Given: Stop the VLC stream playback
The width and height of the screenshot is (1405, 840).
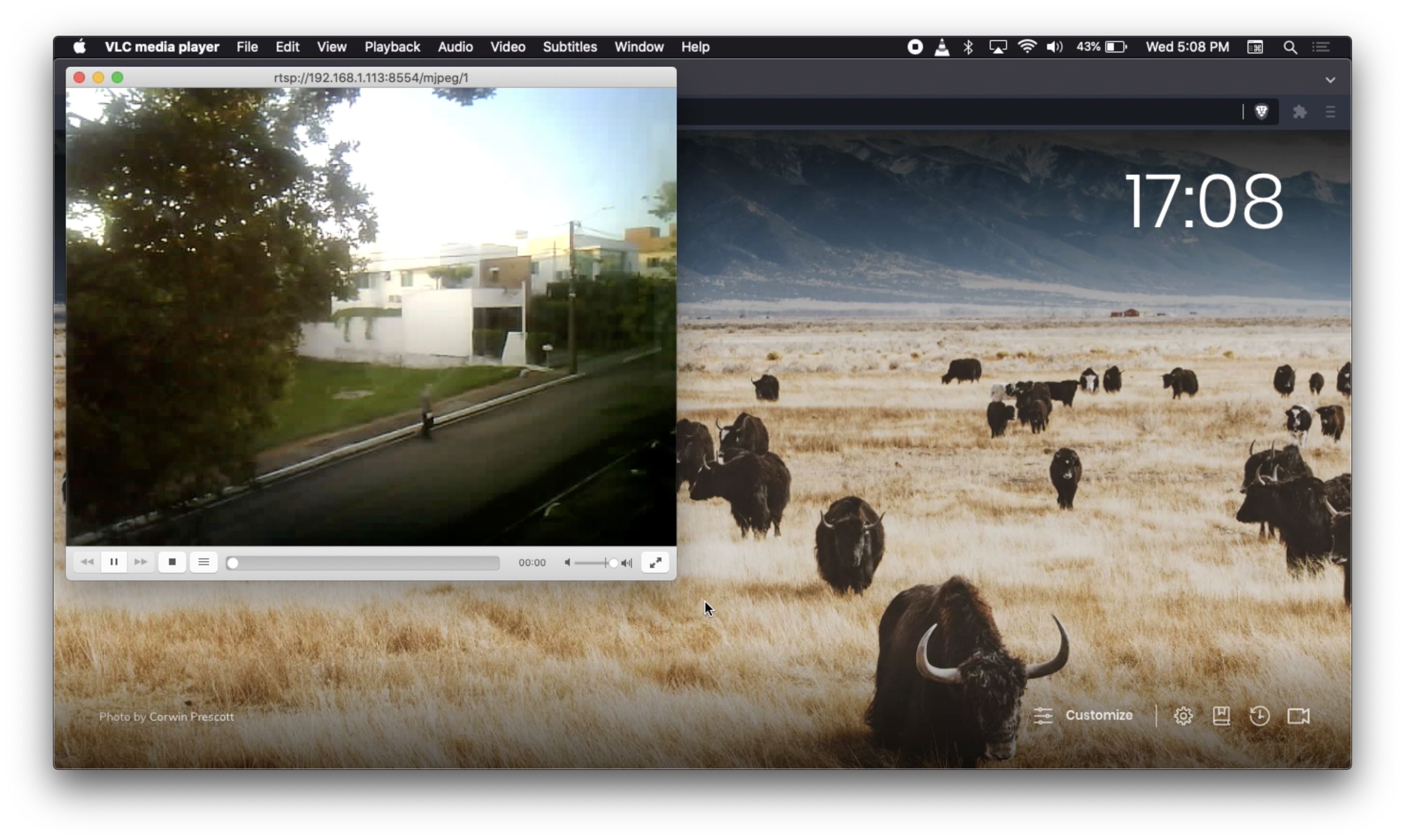Looking at the screenshot, I should pyautogui.click(x=172, y=562).
